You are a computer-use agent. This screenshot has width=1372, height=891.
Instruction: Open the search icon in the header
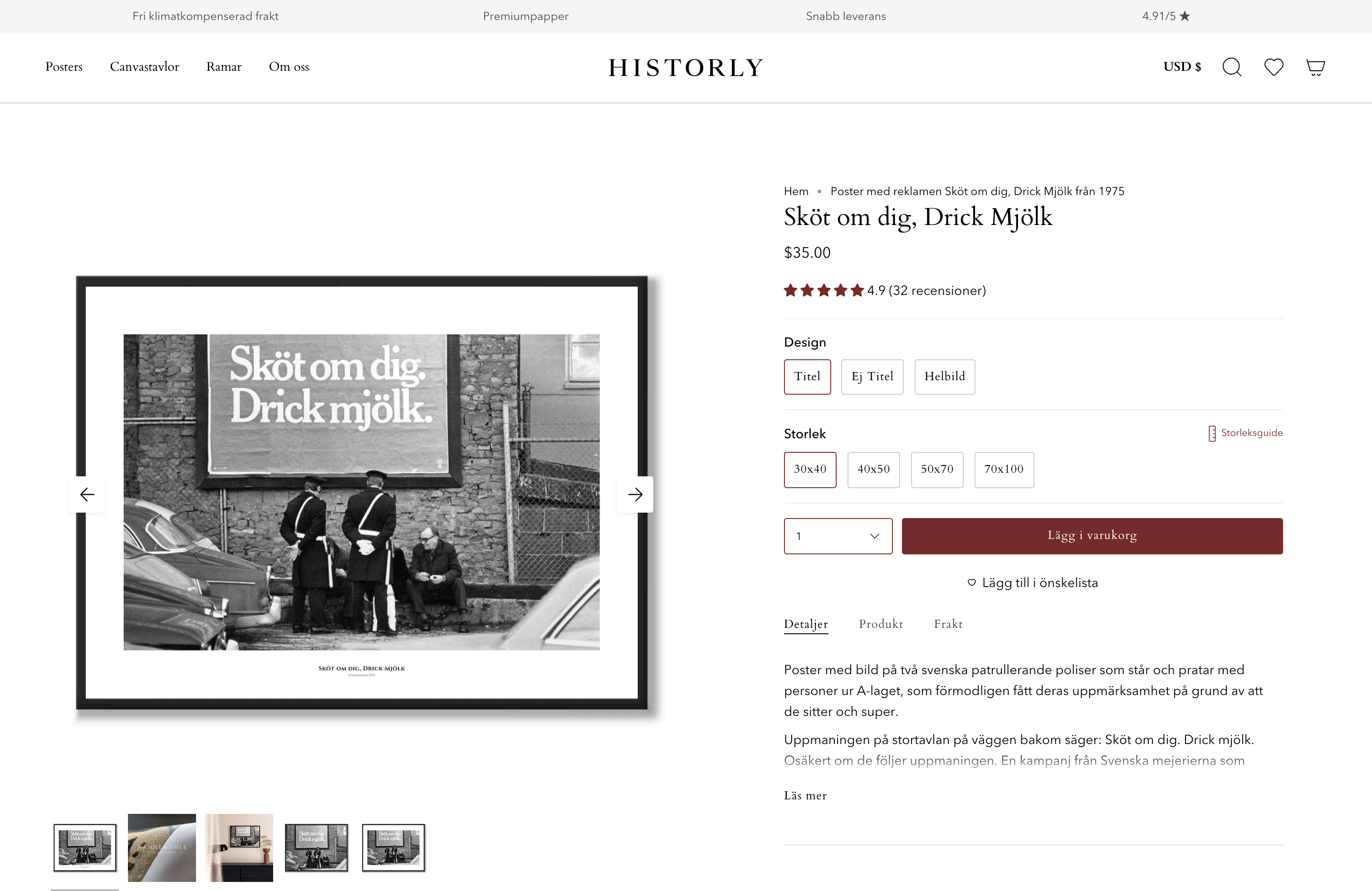1232,67
